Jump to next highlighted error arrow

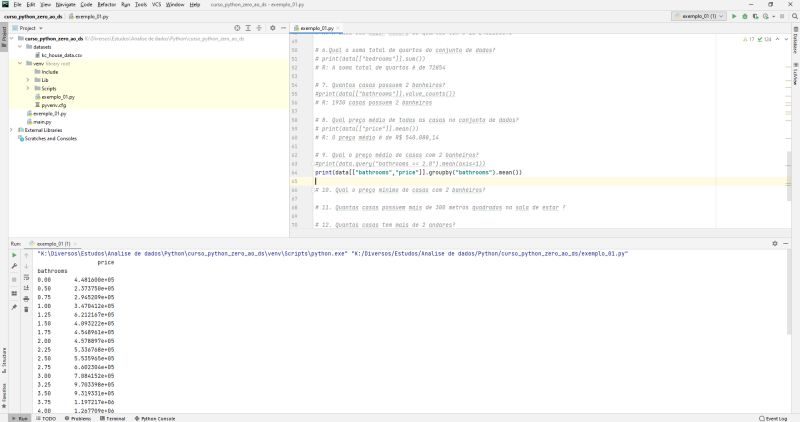(x=786, y=39)
